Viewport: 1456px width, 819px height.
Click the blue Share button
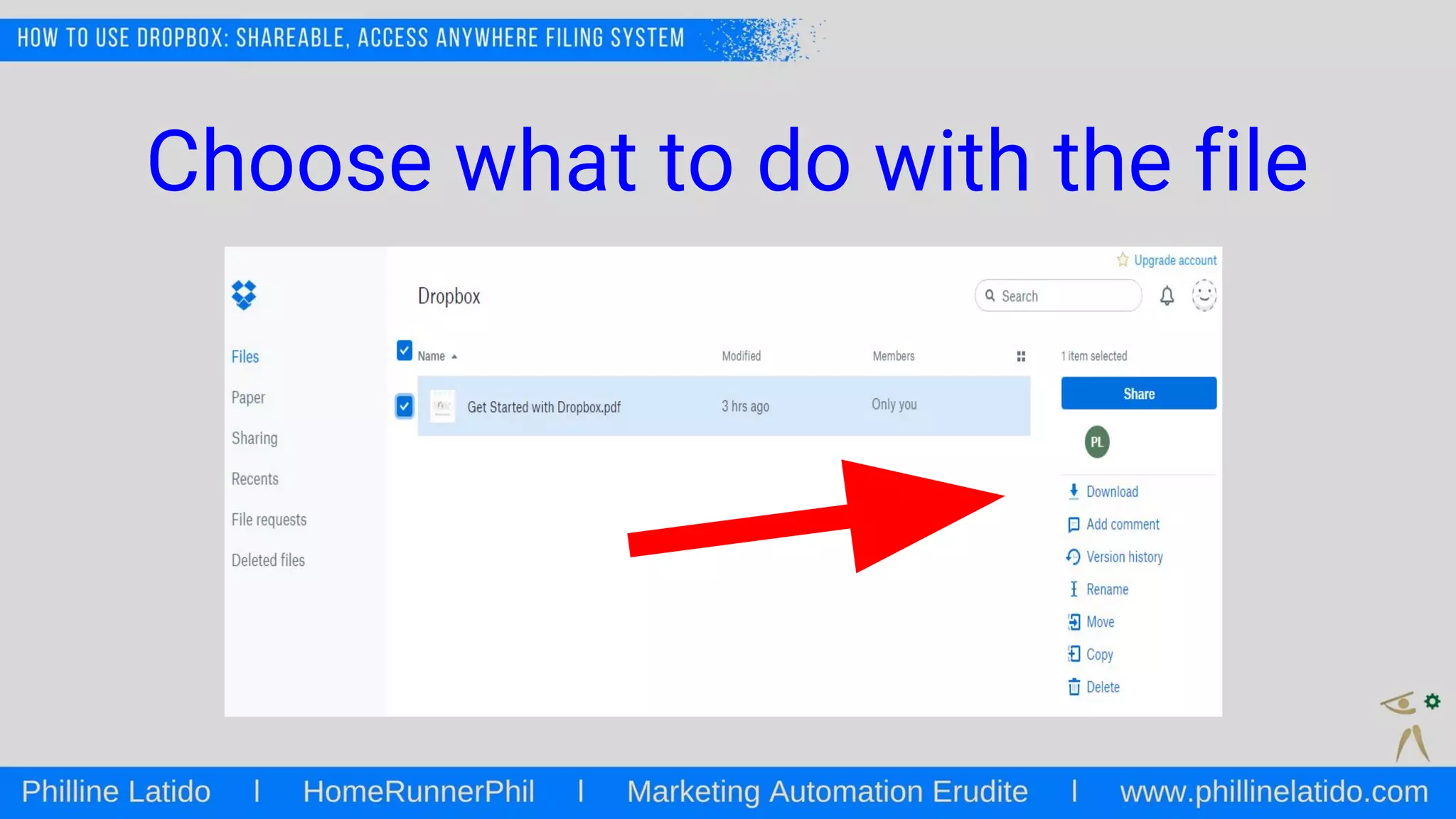1138,393
